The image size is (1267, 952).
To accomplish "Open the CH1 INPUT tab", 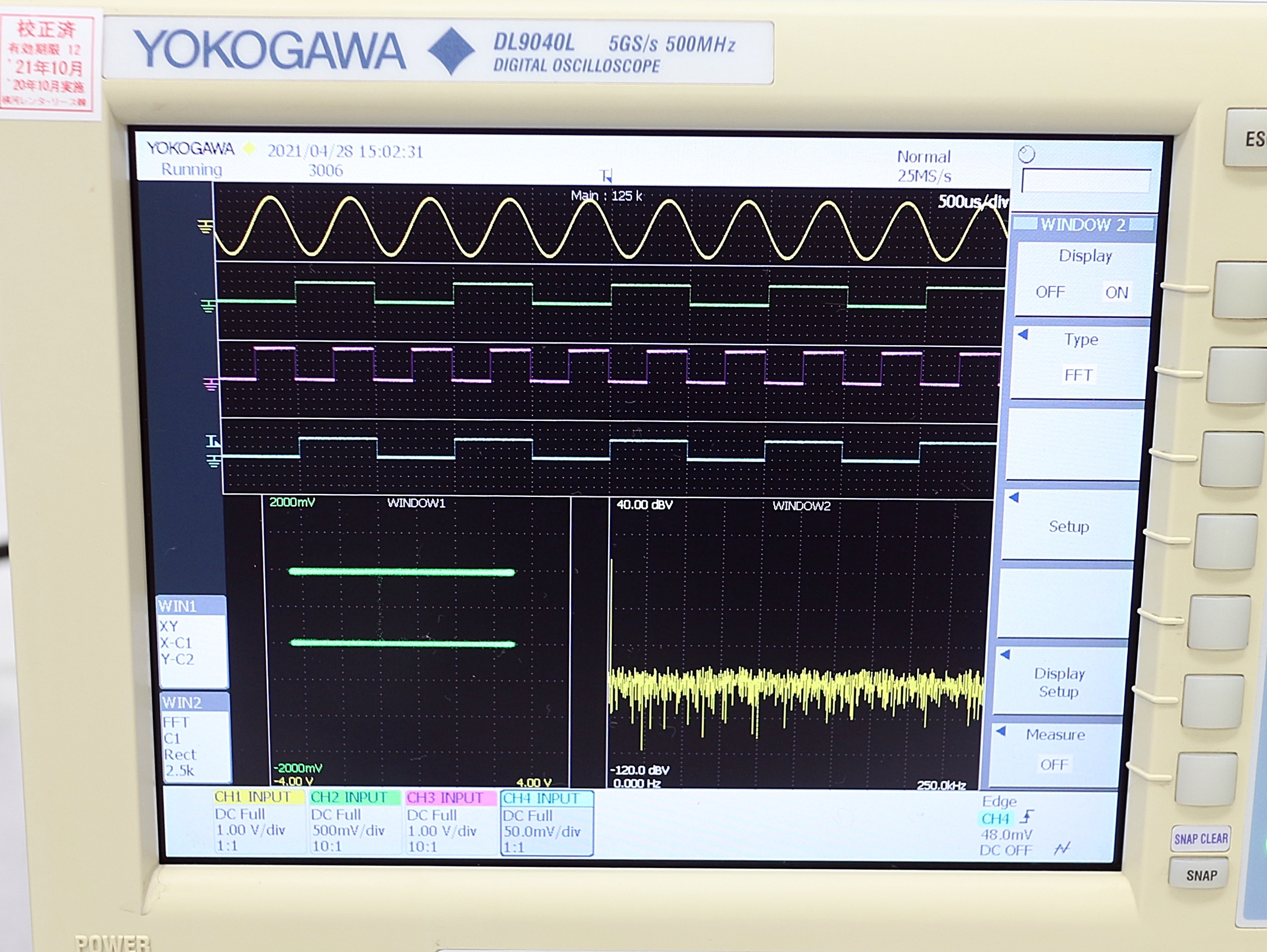I will click(x=259, y=797).
